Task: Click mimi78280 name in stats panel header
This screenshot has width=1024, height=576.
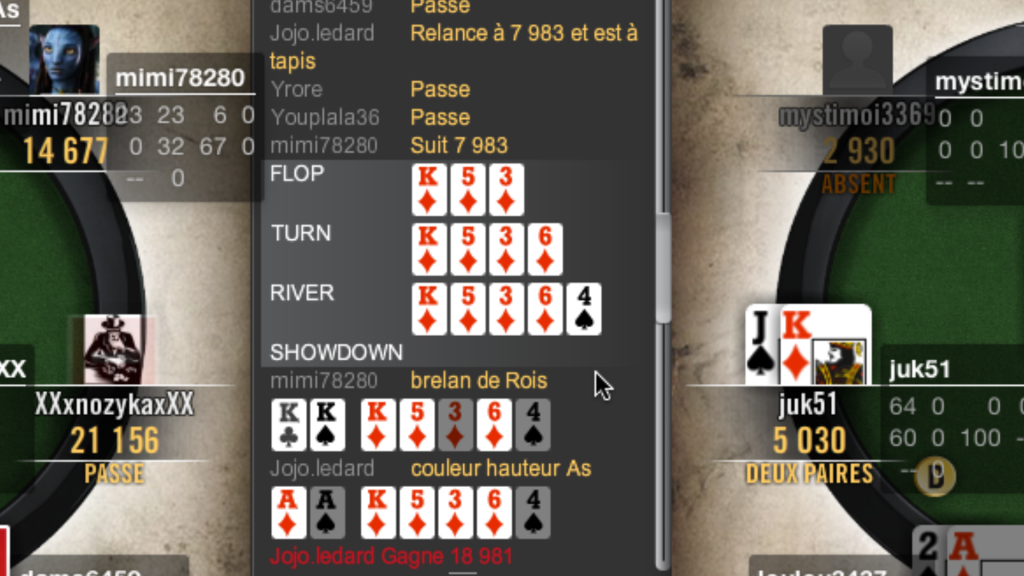Action: click(x=180, y=78)
